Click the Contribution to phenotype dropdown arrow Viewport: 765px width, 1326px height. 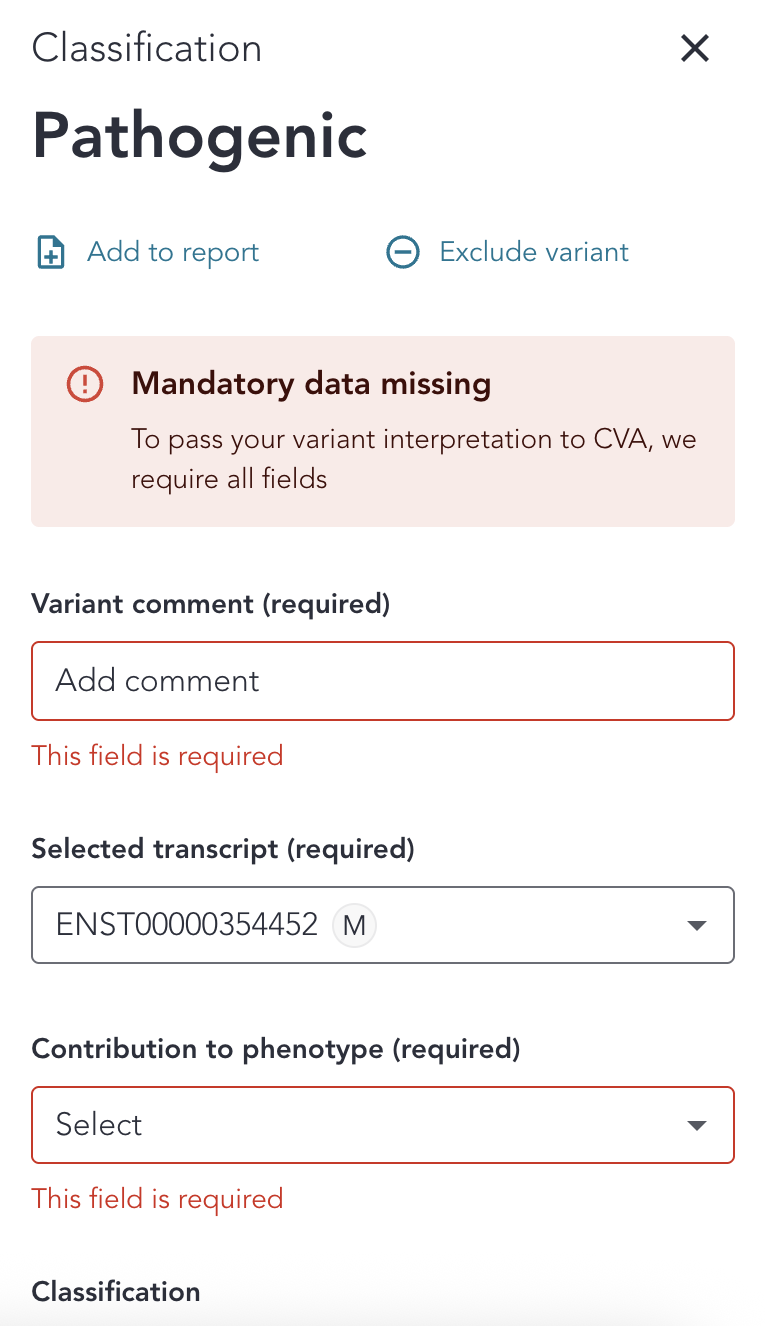pos(697,1126)
